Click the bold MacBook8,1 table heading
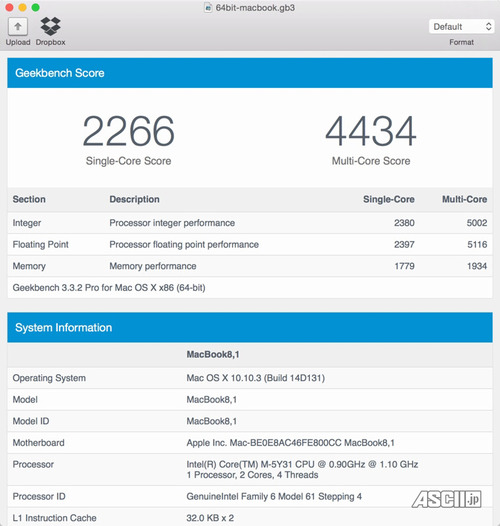This screenshot has height=526, width=500. [213, 355]
